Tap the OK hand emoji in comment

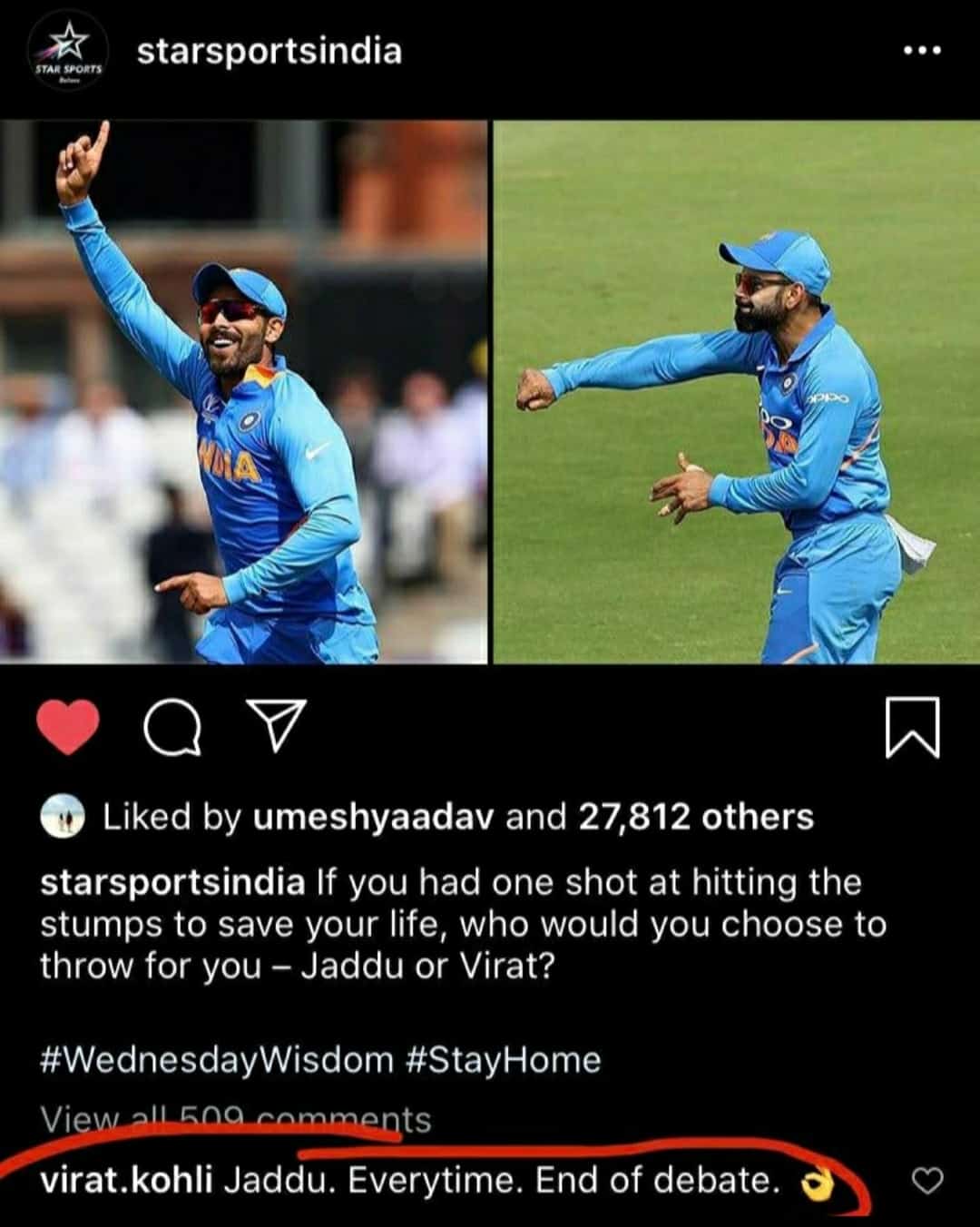pyautogui.click(x=818, y=1183)
